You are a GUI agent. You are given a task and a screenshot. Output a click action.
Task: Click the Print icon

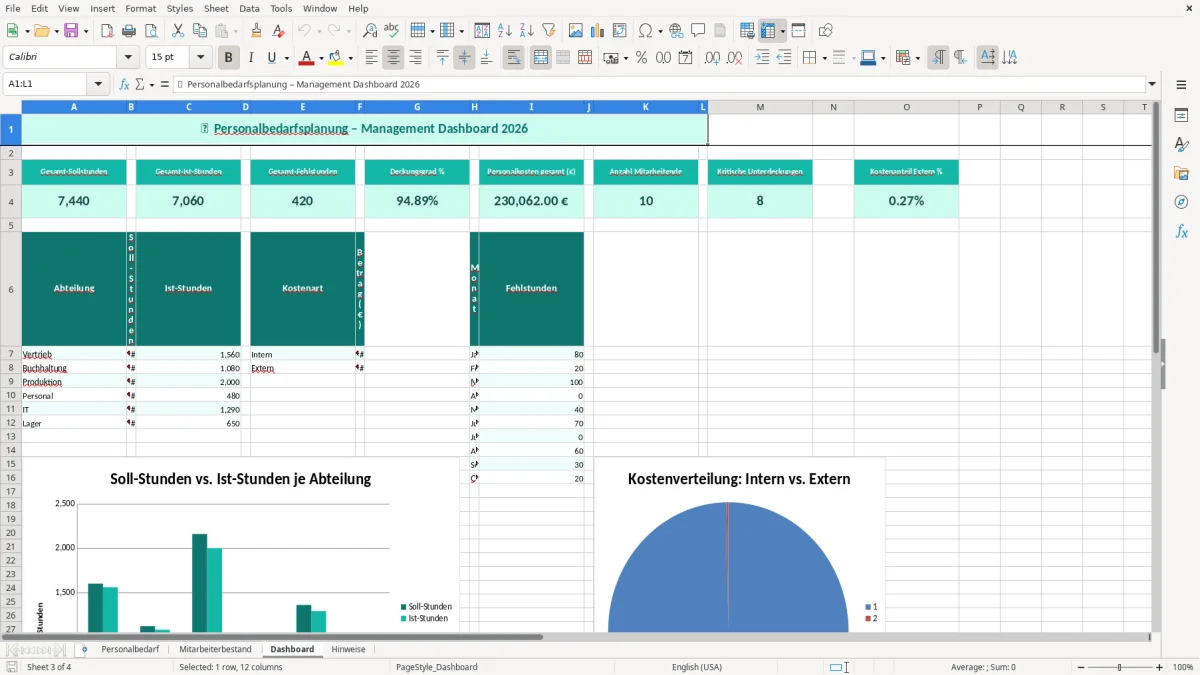point(129,31)
